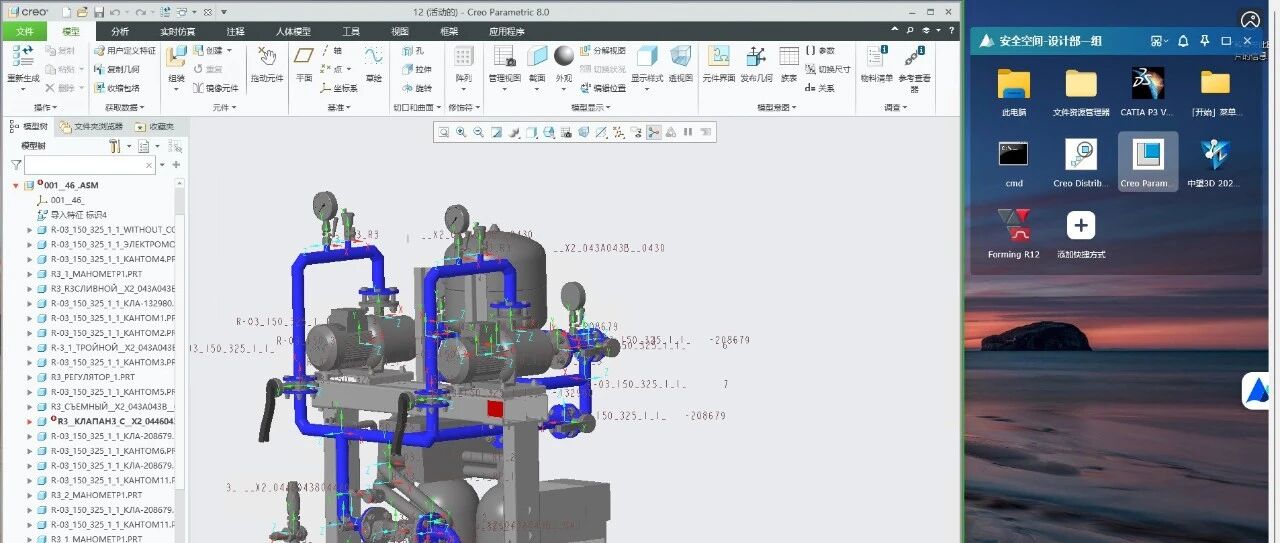Screen dimensions: 1280x543
Task: Create a datum 平面 (Plane)
Action: click(304, 63)
